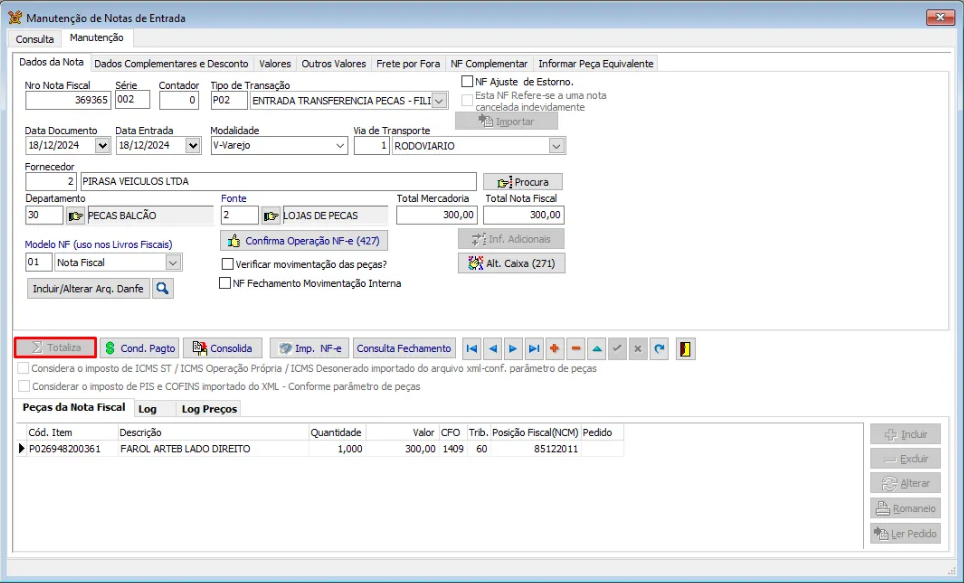Click the orange plus insert record icon
The height and width of the screenshot is (583, 964).
tap(555, 349)
